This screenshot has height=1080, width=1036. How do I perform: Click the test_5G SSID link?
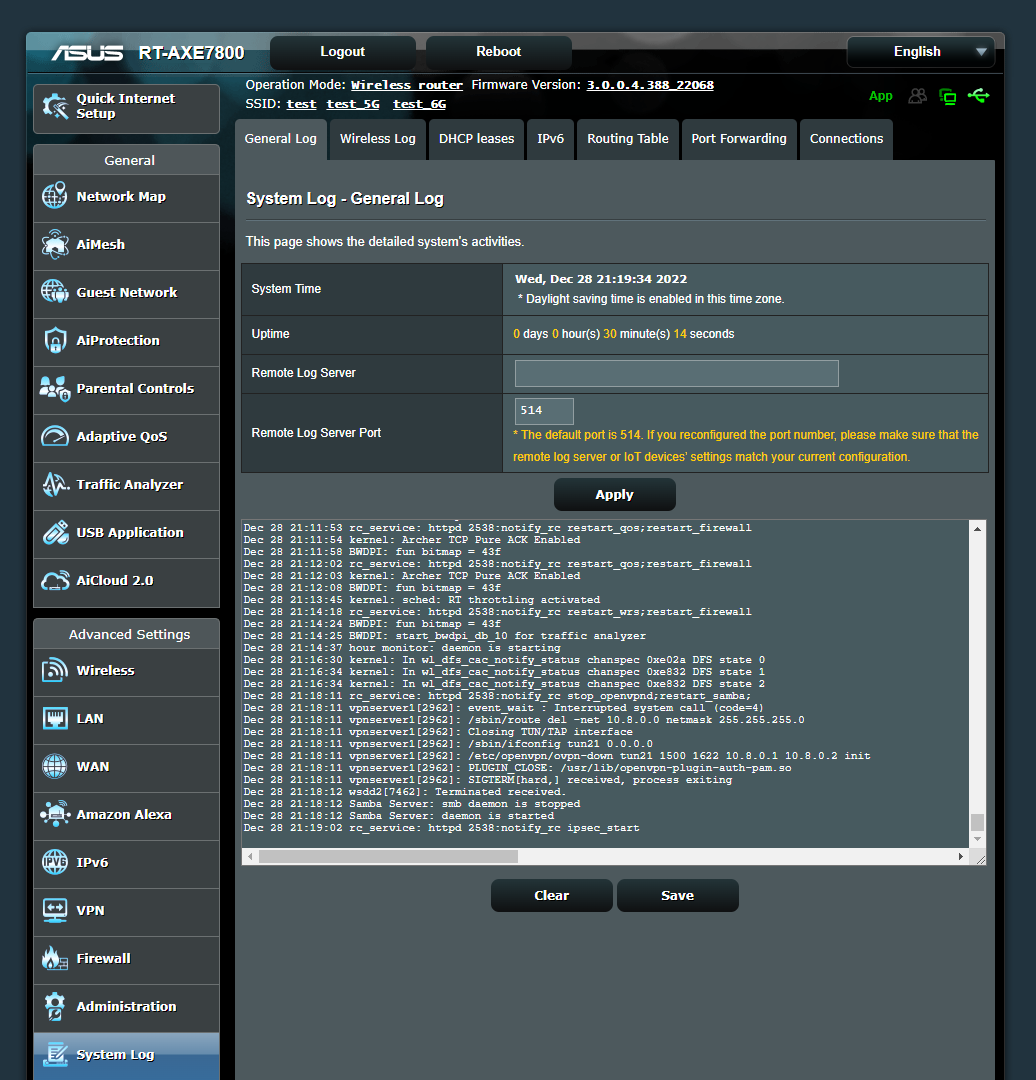pyautogui.click(x=353, y=104)
